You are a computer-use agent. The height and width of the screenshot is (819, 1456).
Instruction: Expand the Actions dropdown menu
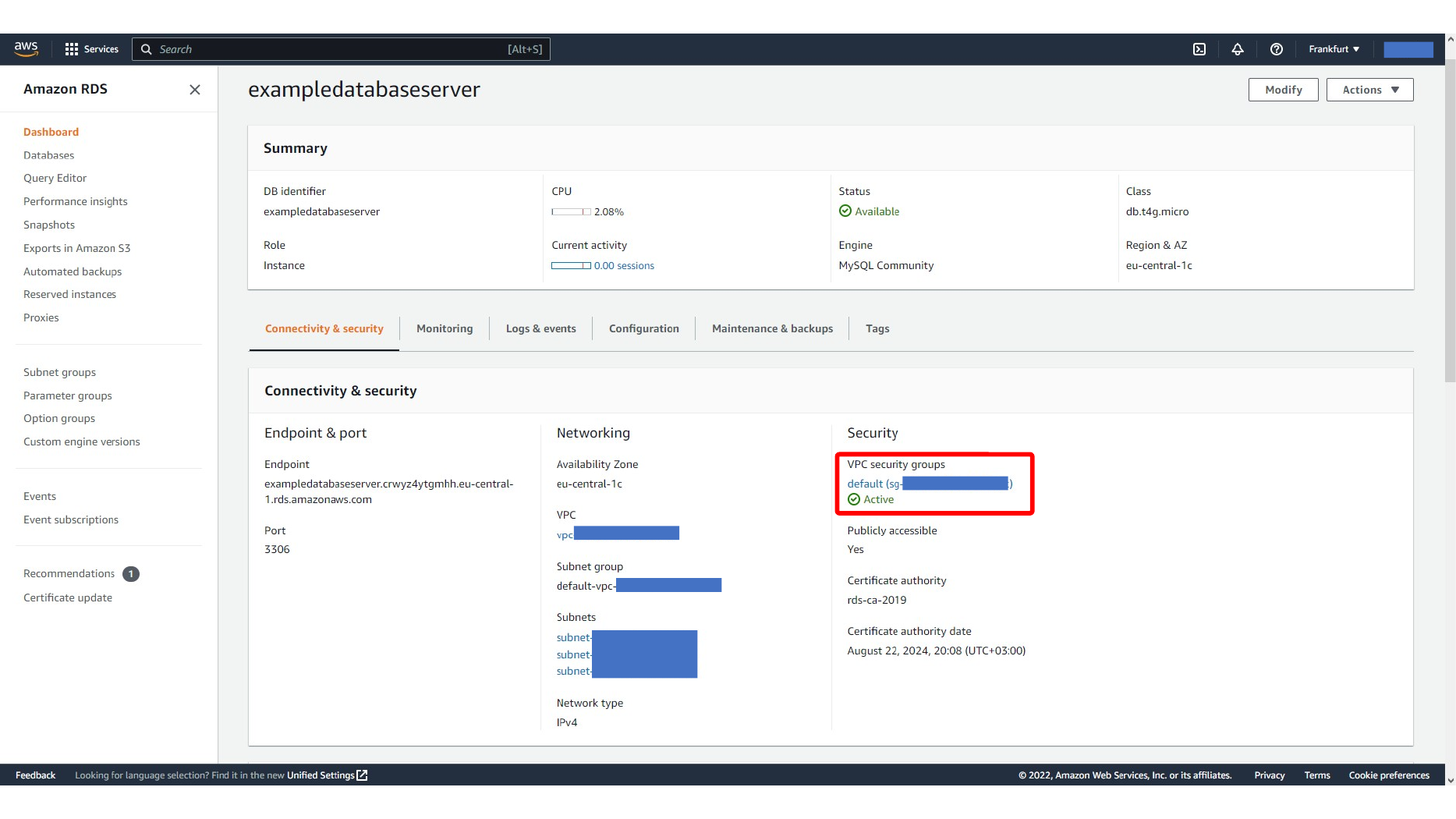coord(1370,90)
